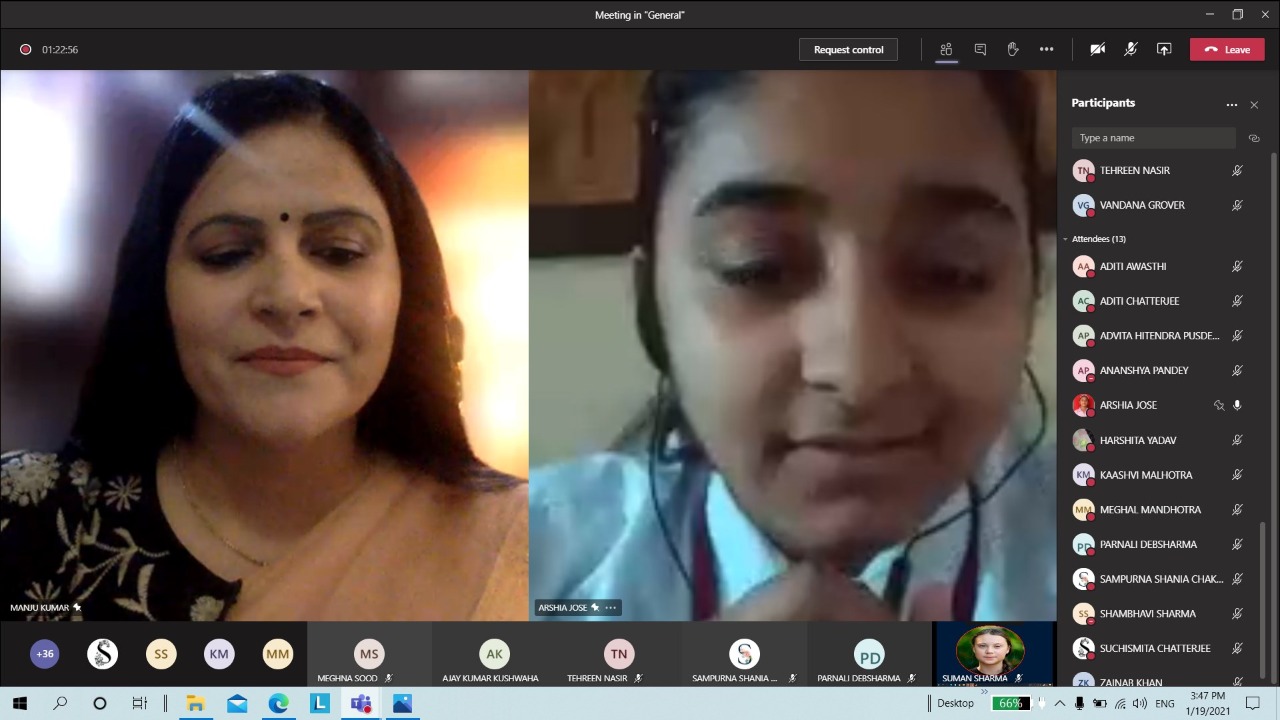Click the Share content icon

click(1164, 49)
